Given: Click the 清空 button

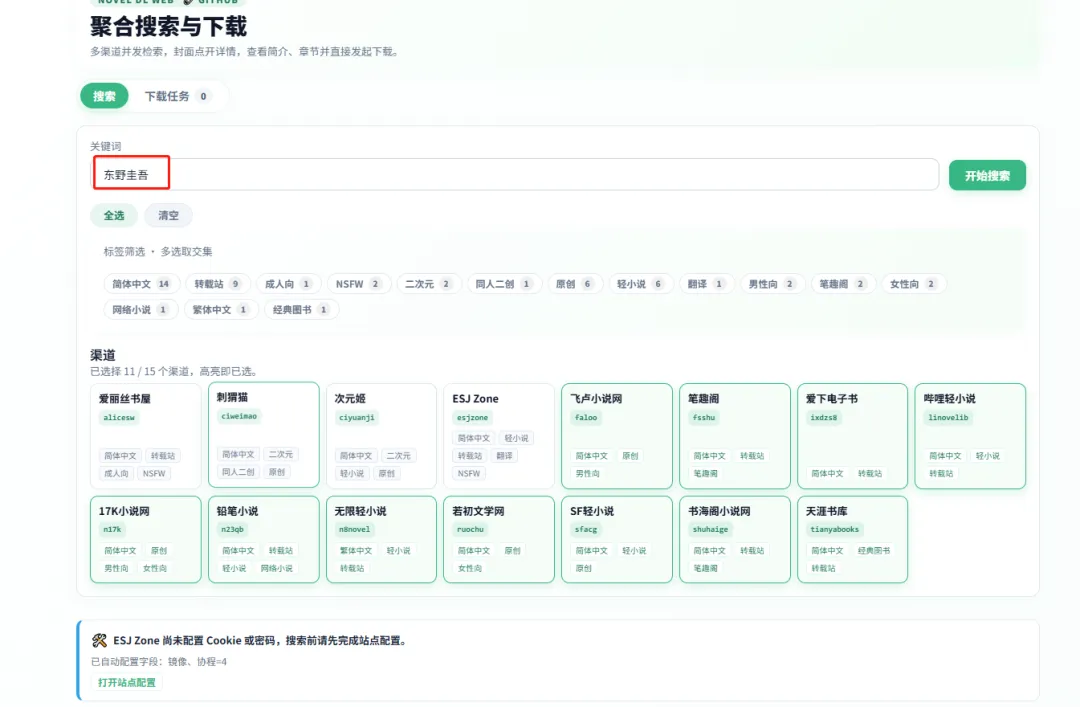Looking at the screenshot, I should coord(168,216).
